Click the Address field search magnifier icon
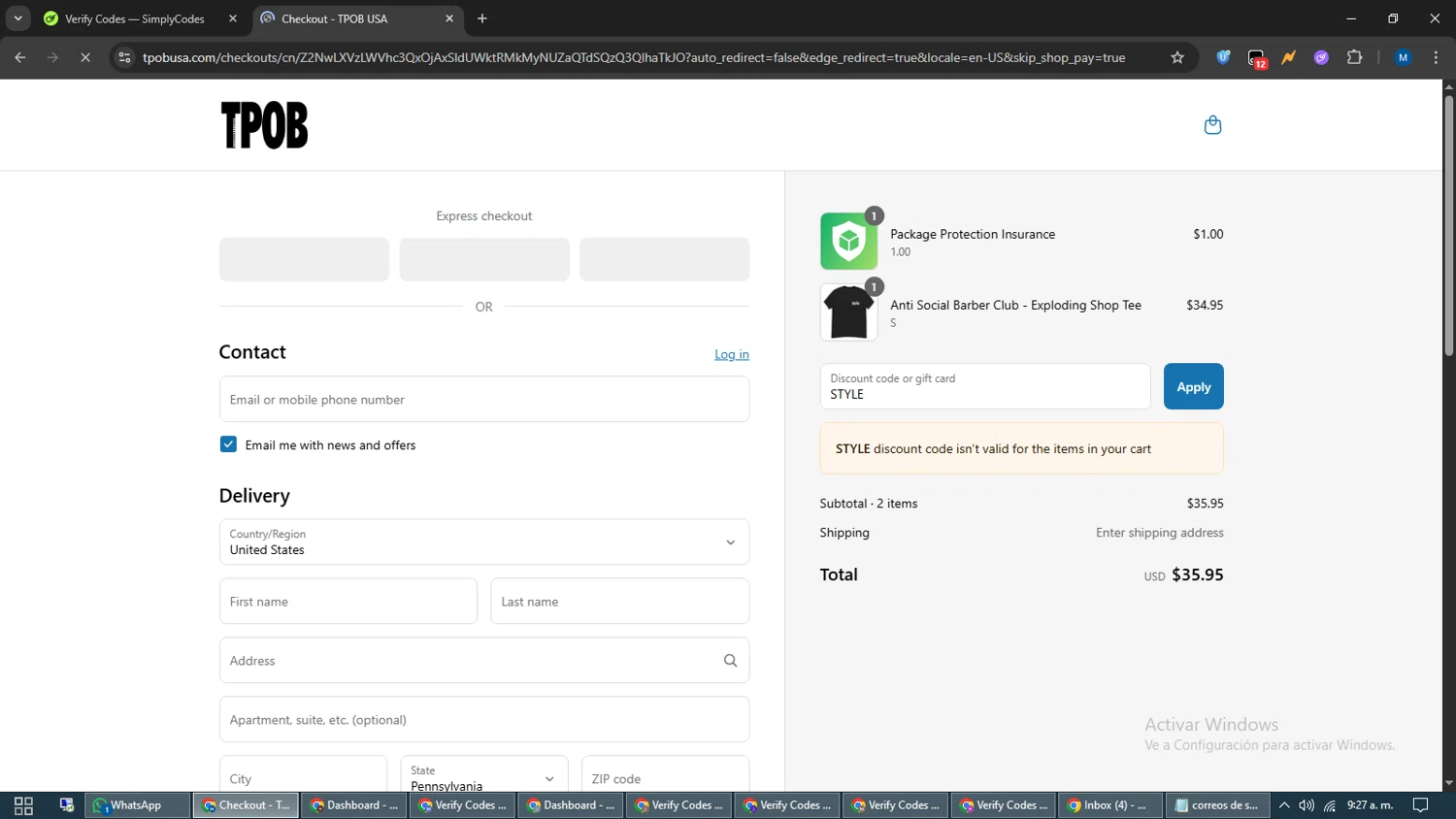 click(x=730, y=661)
